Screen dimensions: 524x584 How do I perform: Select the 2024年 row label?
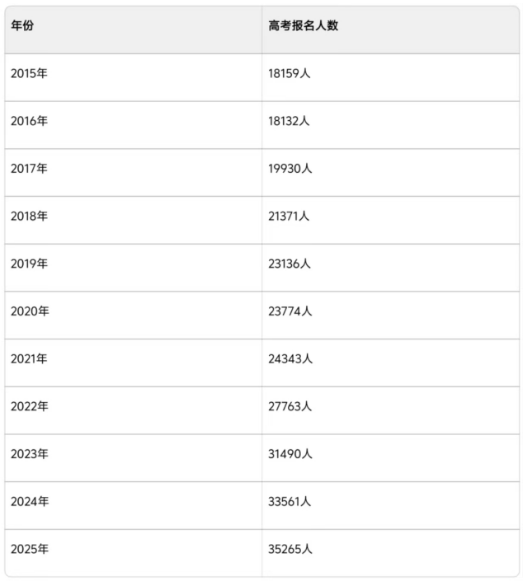point(30,502)
